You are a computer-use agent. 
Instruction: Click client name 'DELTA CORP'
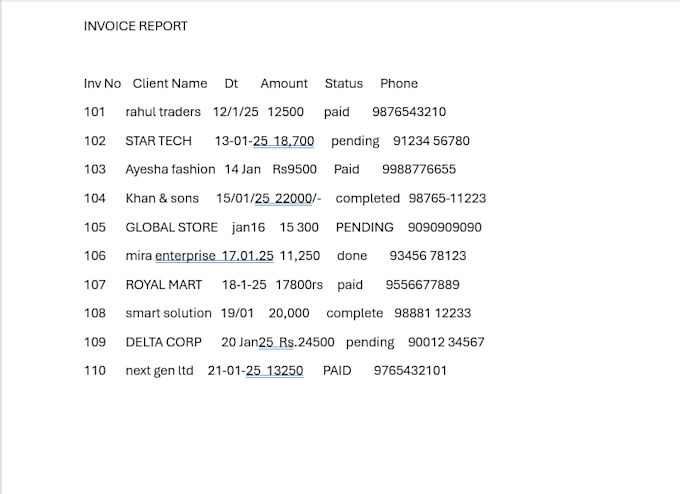pyautogui.click(x=163, y=342)
